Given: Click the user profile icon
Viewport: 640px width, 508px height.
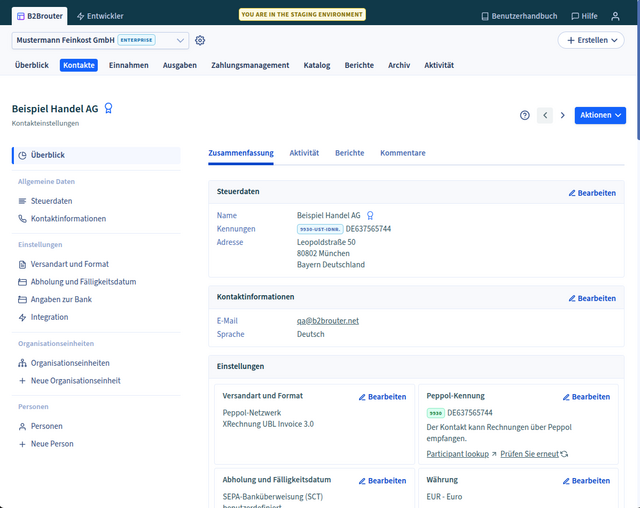Looking at the screenshot, I should 615,16.
